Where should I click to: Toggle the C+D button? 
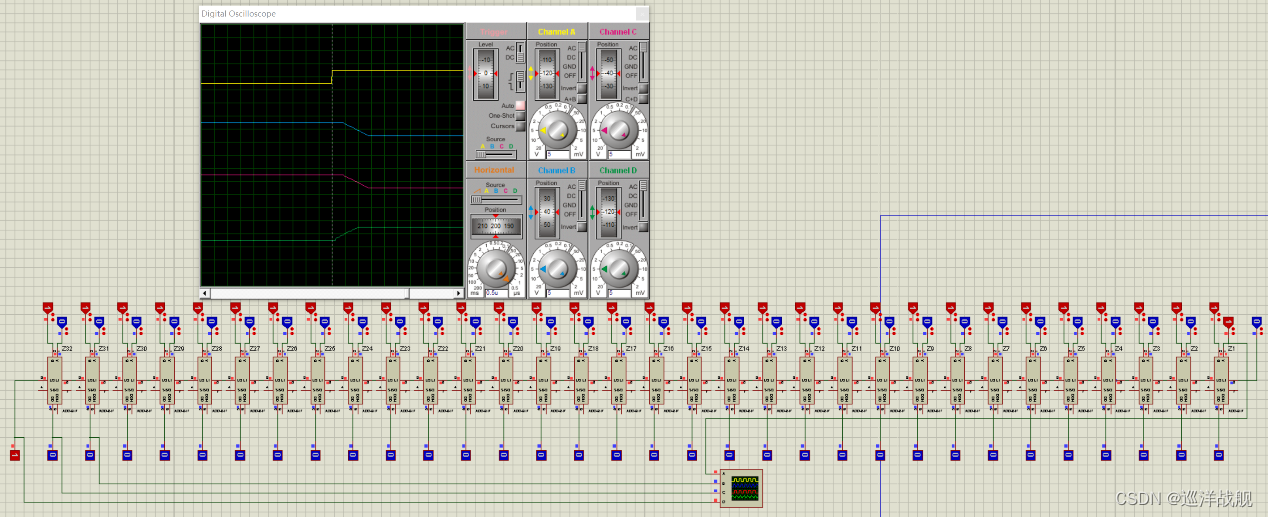(643, 98)
